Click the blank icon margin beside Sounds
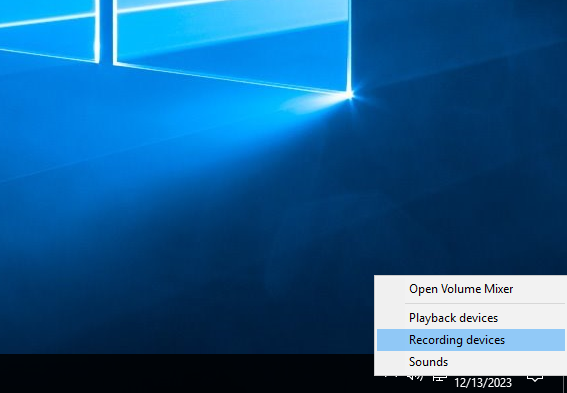 click(391, 362)
